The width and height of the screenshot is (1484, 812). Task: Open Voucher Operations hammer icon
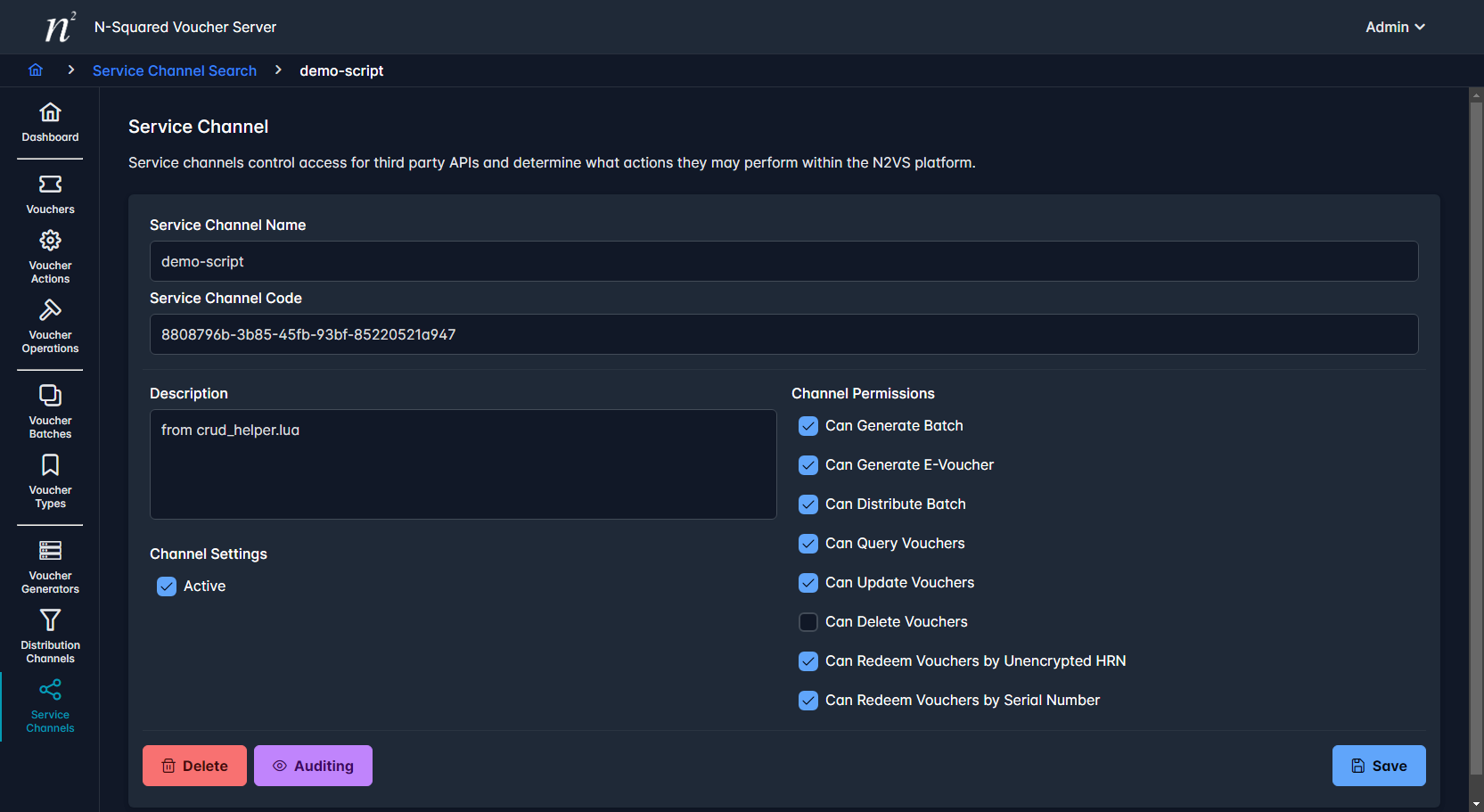pos(50,310)
